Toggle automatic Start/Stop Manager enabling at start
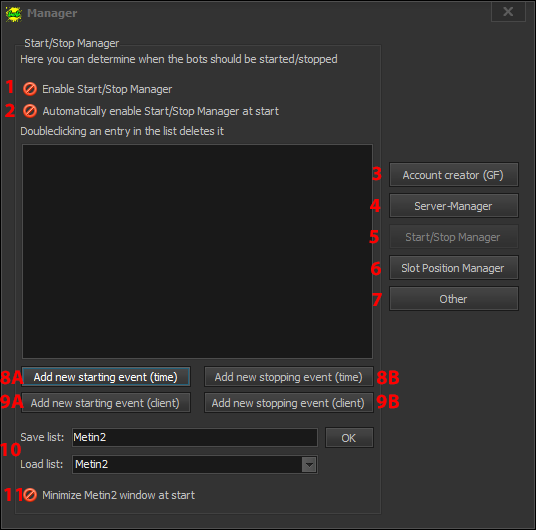536x530 pixels. [x=30, y=111]
